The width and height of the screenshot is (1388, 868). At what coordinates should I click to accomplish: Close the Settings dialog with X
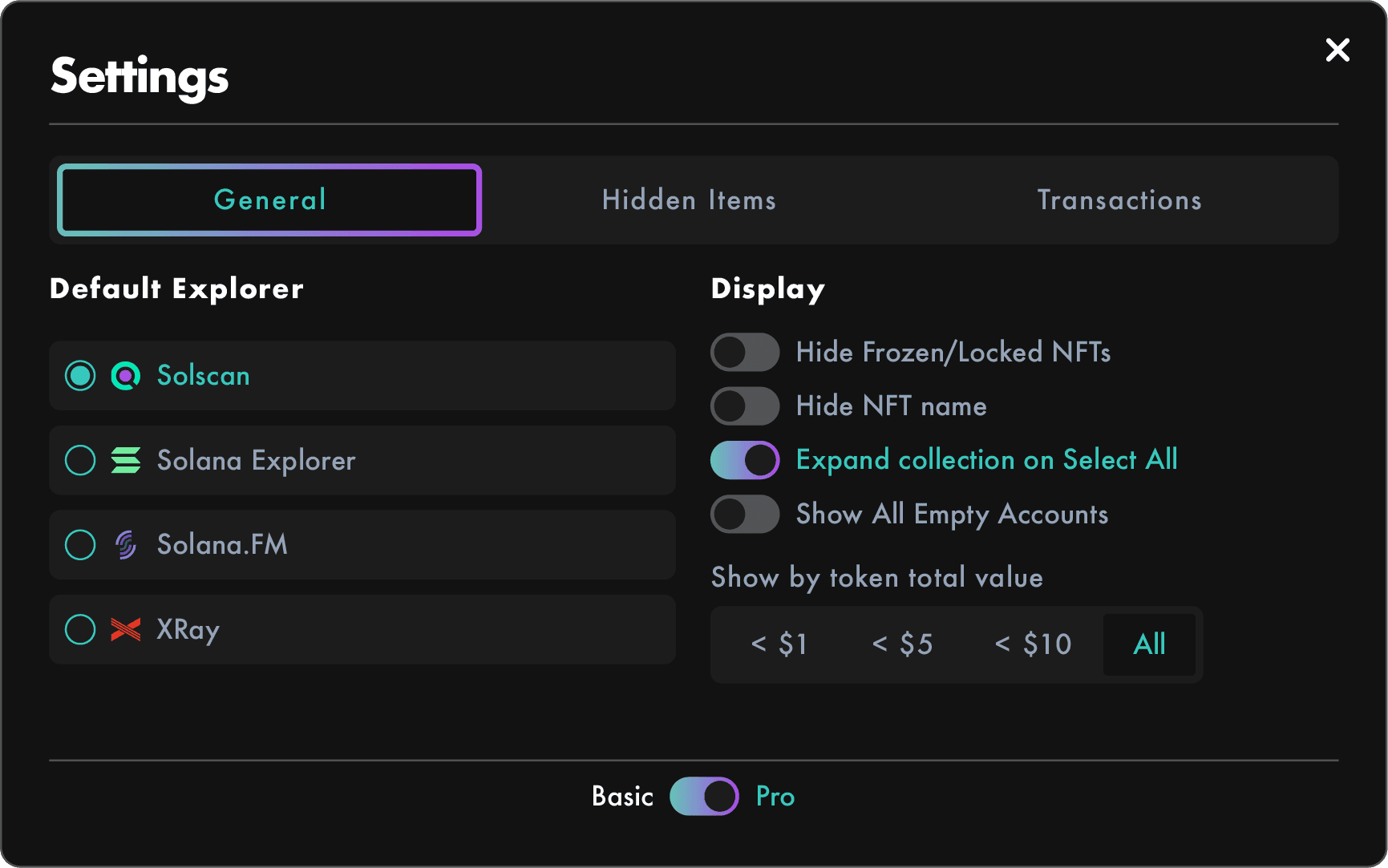1337,50
